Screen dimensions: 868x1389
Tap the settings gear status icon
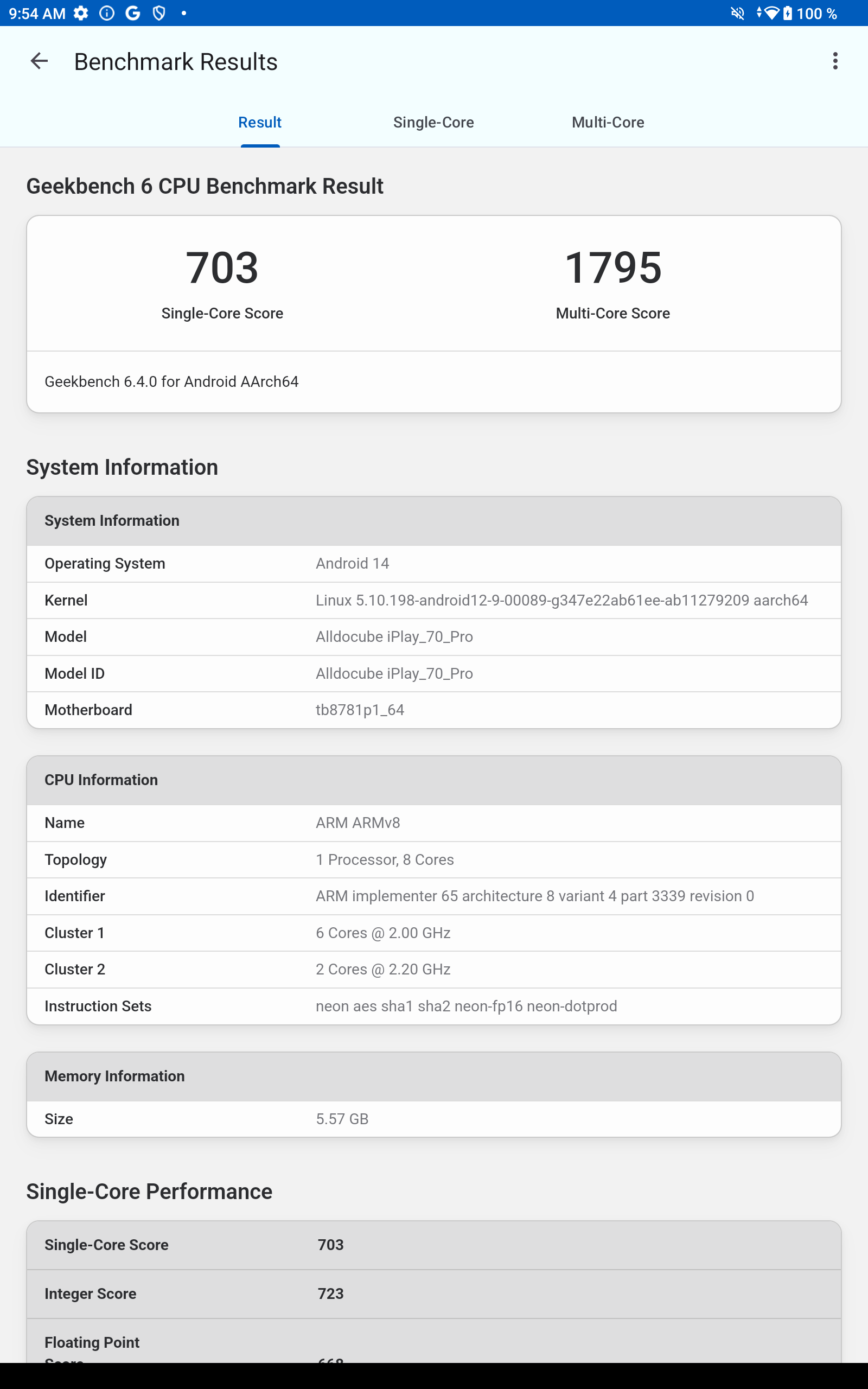pyautogui.click(x=81, y=13)
